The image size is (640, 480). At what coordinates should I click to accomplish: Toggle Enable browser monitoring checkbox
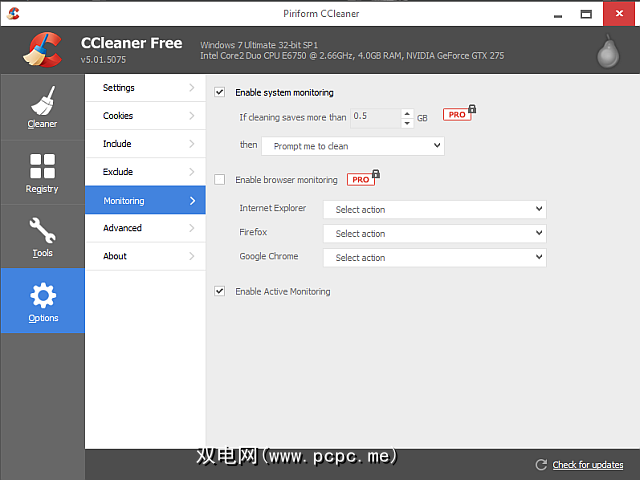tap(220, 180)
